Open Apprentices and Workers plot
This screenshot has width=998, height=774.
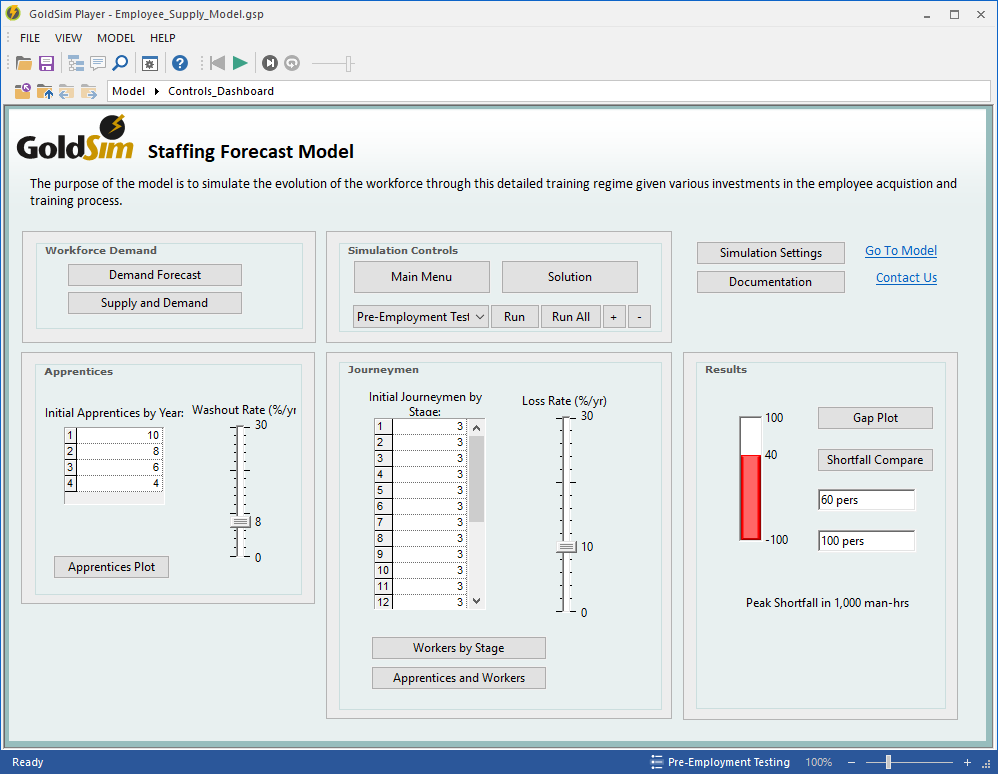[x=459, y=678]
